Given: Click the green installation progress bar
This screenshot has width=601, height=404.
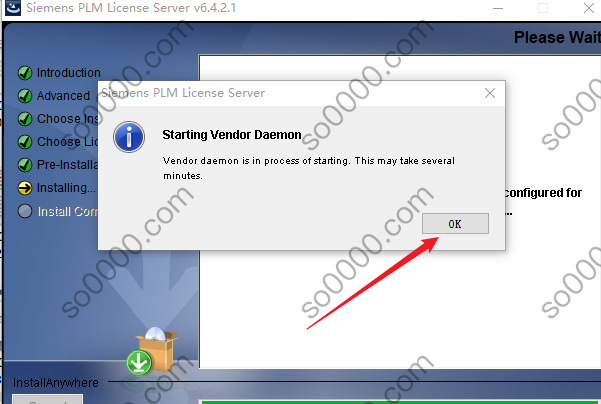Looking at the screenshot, I should tap(401, 402).
